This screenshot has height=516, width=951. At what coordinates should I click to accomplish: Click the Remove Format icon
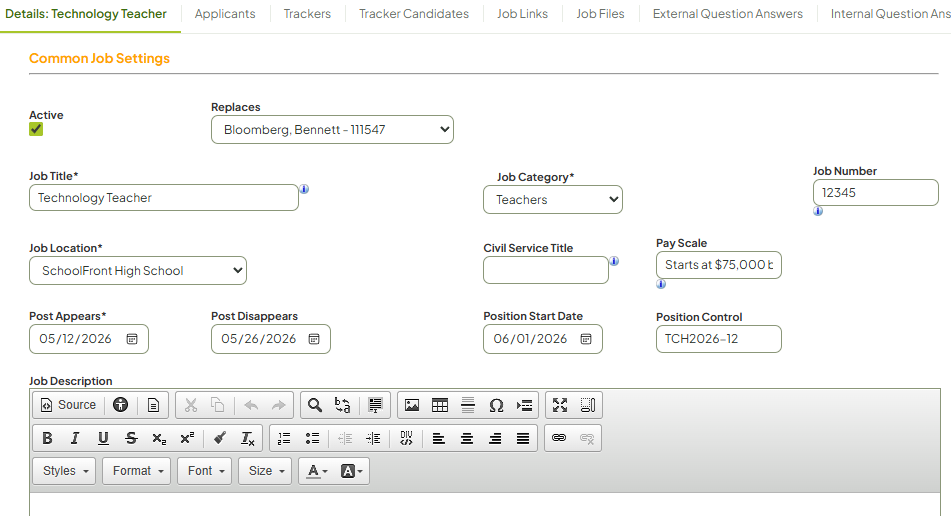(247, 438)
